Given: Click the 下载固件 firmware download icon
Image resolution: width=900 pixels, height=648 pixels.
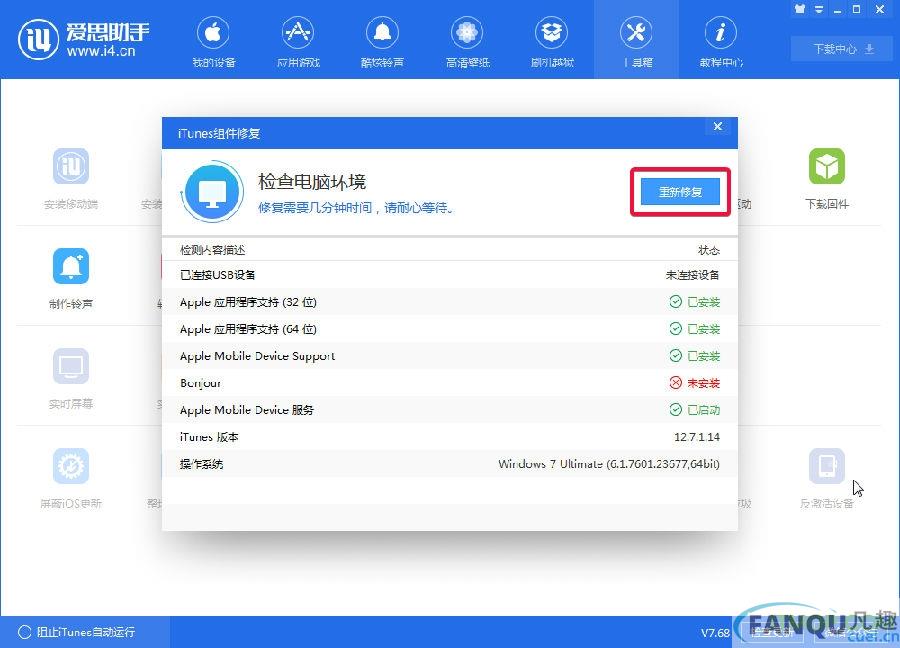Looking at the screenshot, I should 827,166.
